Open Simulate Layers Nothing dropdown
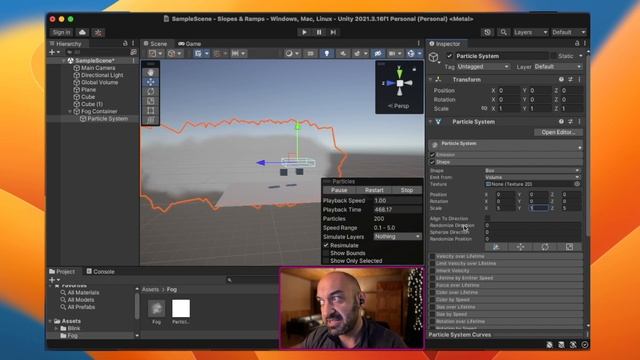This screenshot has height=360, width=640. click(x=397, y=237)
